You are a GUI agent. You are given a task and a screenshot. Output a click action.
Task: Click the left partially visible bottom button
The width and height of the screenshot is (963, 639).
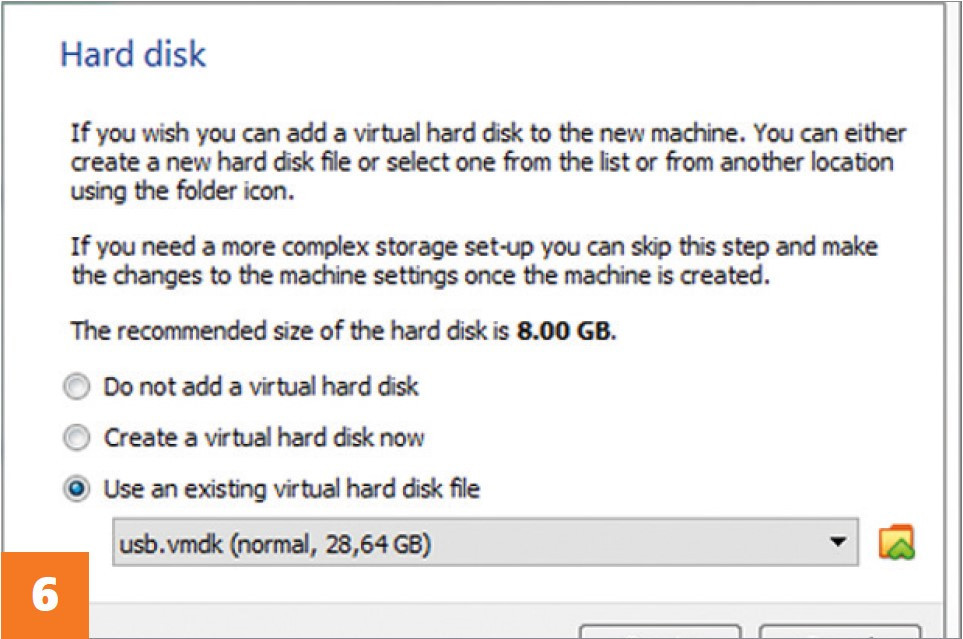click(x=661, y=632)
